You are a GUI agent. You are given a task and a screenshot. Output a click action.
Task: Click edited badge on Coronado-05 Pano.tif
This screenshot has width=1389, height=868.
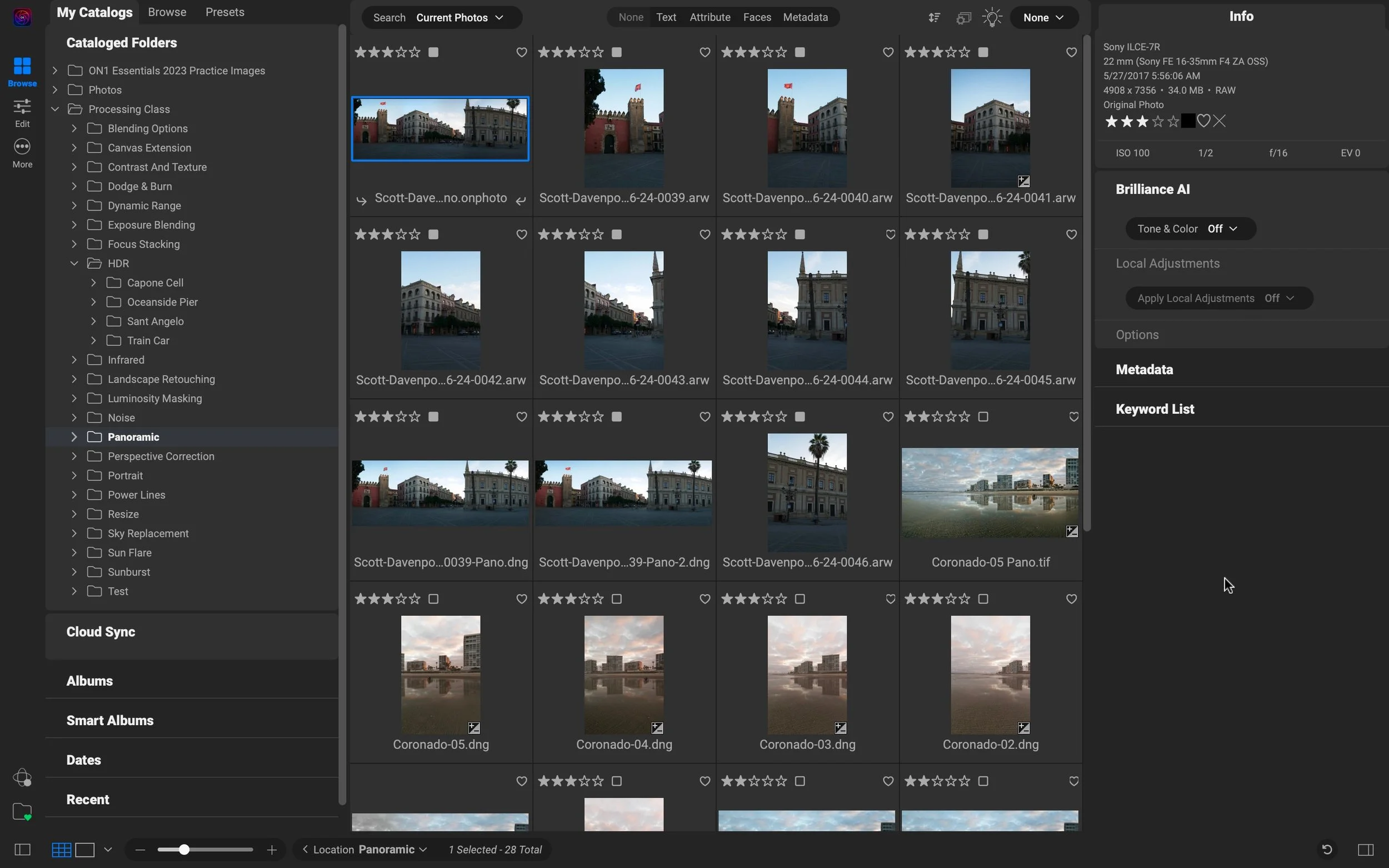tap(1072, 531)
